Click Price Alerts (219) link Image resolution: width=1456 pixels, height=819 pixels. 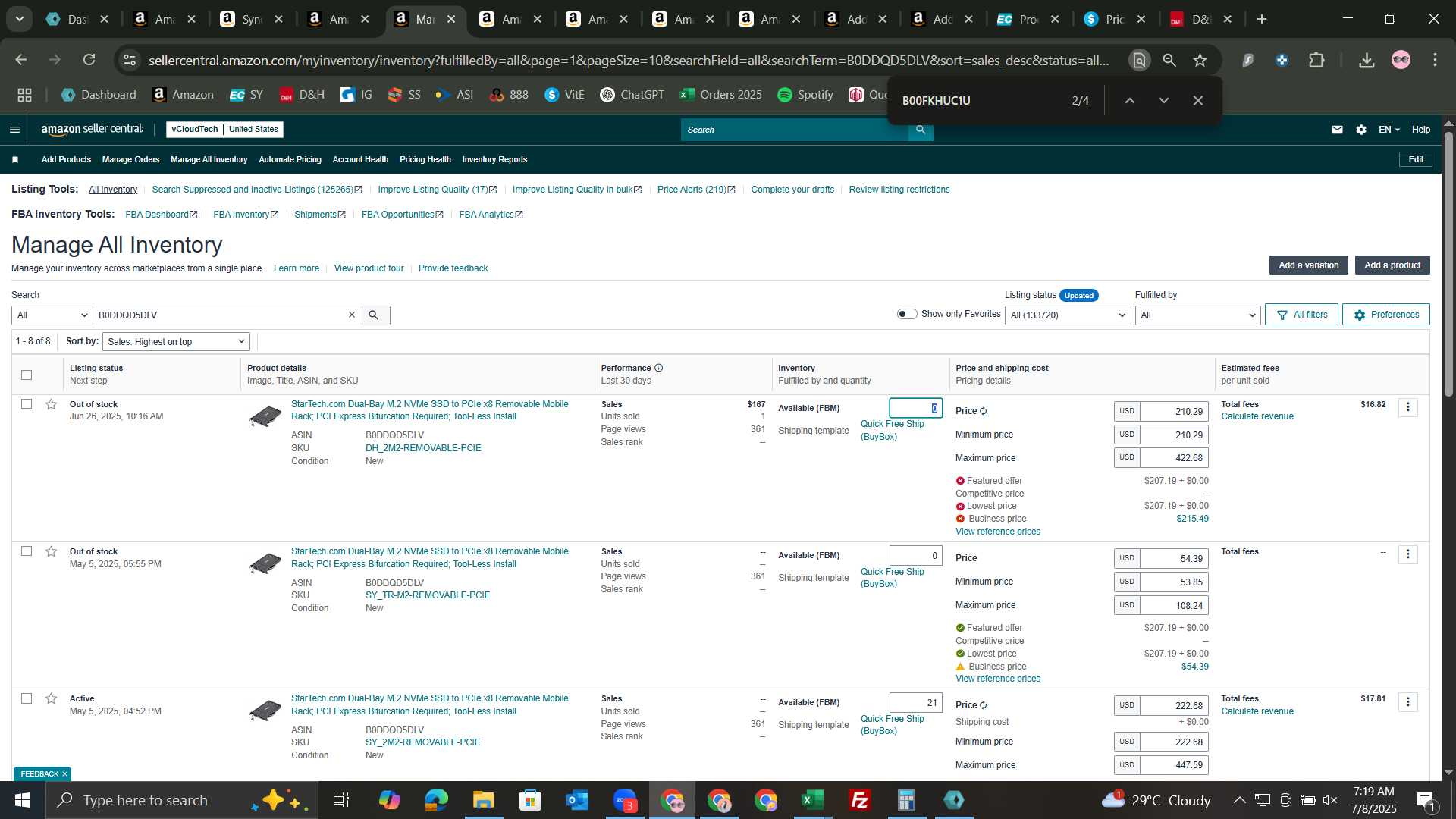coord(696,190)
